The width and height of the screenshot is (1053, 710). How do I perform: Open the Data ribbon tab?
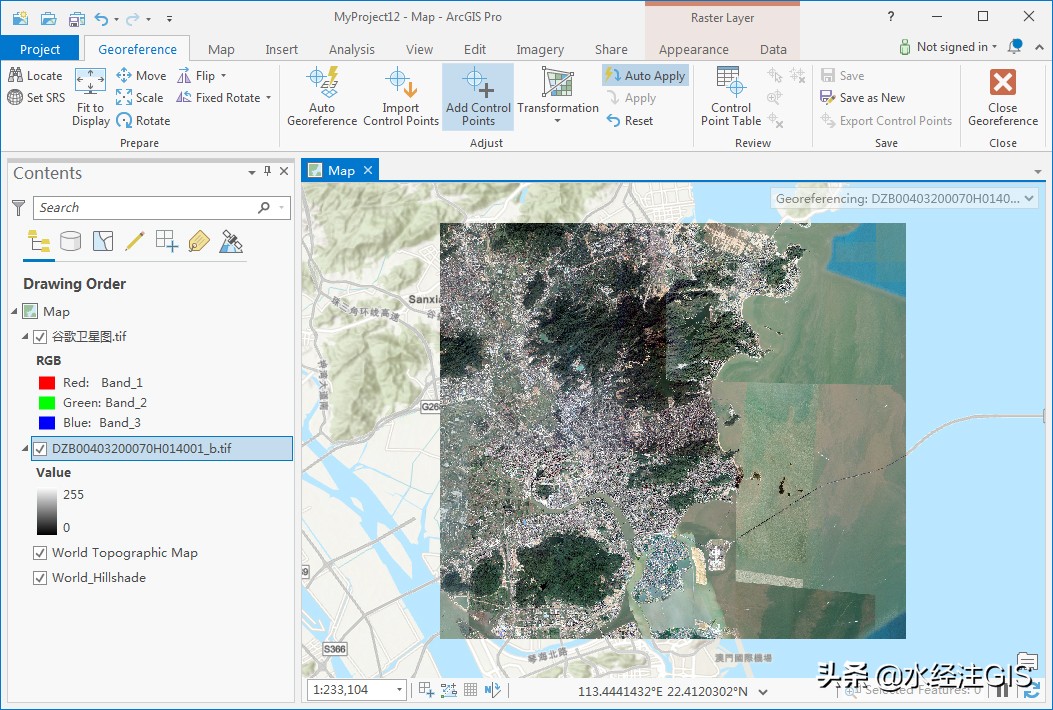pyautogui.click(x=773, y=49)
